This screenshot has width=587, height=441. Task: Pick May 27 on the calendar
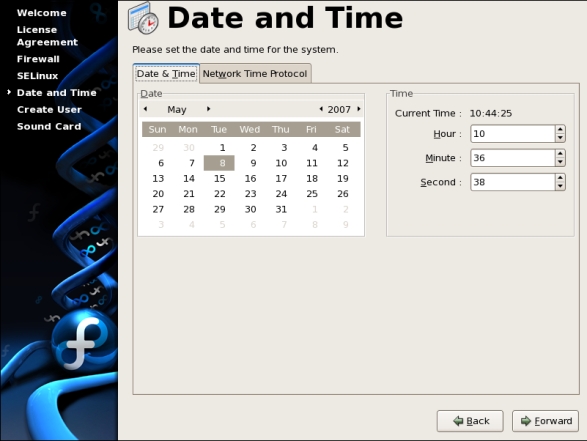(x=158, y=209)
